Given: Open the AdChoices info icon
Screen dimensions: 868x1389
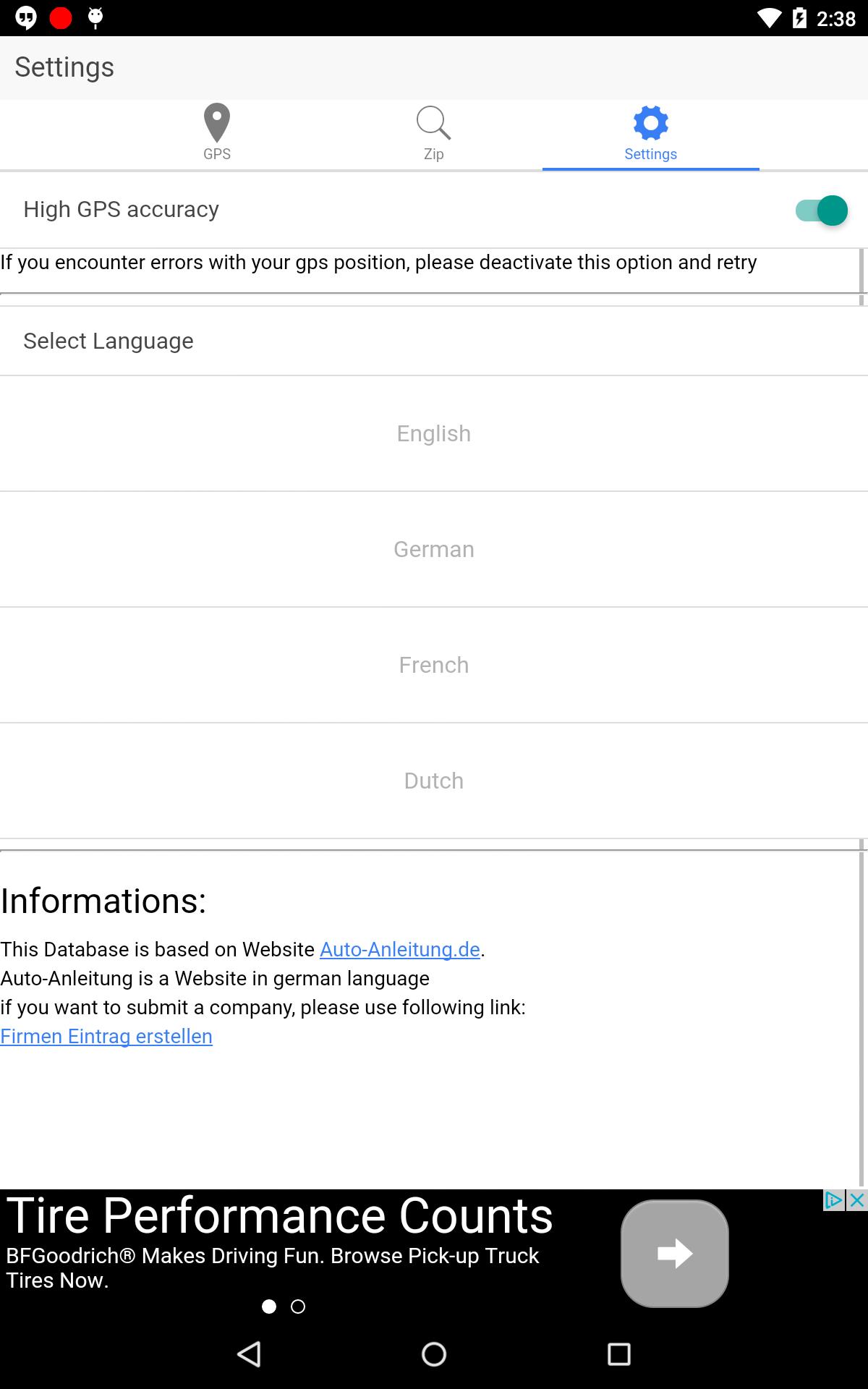Looking at the screenshot, I should point(834,1200).
